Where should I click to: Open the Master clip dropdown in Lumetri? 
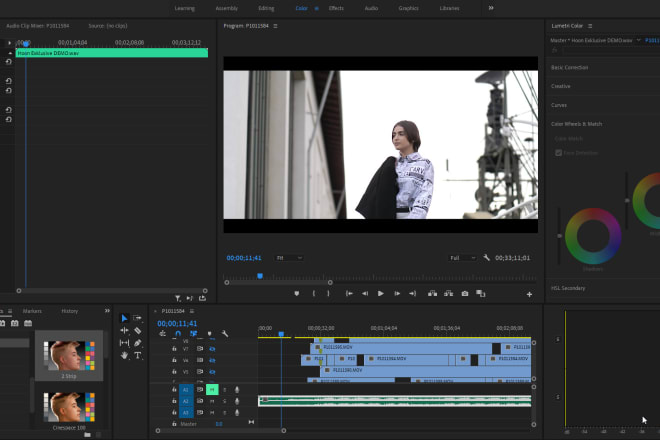point(639,40)
